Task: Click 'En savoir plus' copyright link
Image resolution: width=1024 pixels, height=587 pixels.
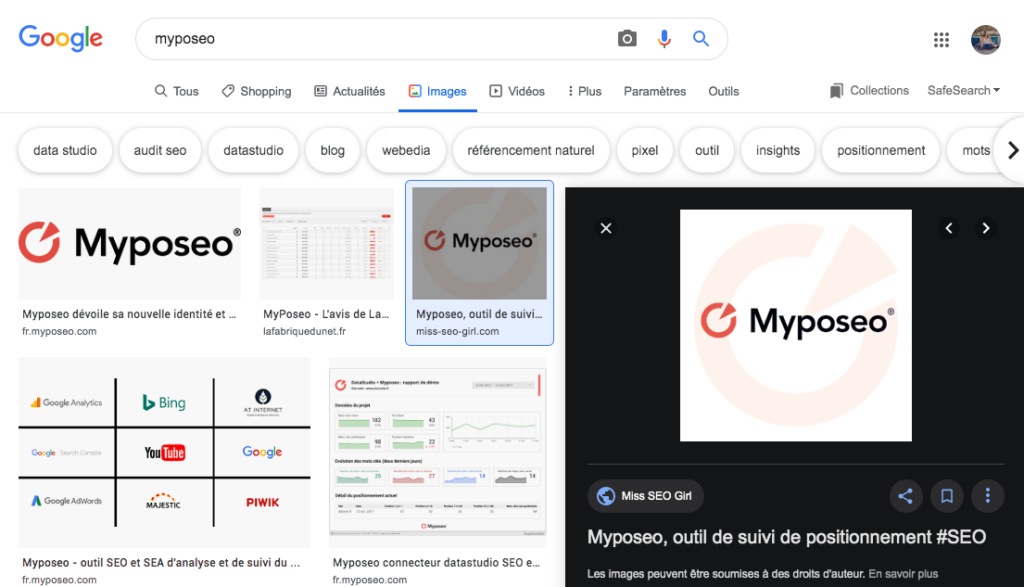Action: click(903, 574)
